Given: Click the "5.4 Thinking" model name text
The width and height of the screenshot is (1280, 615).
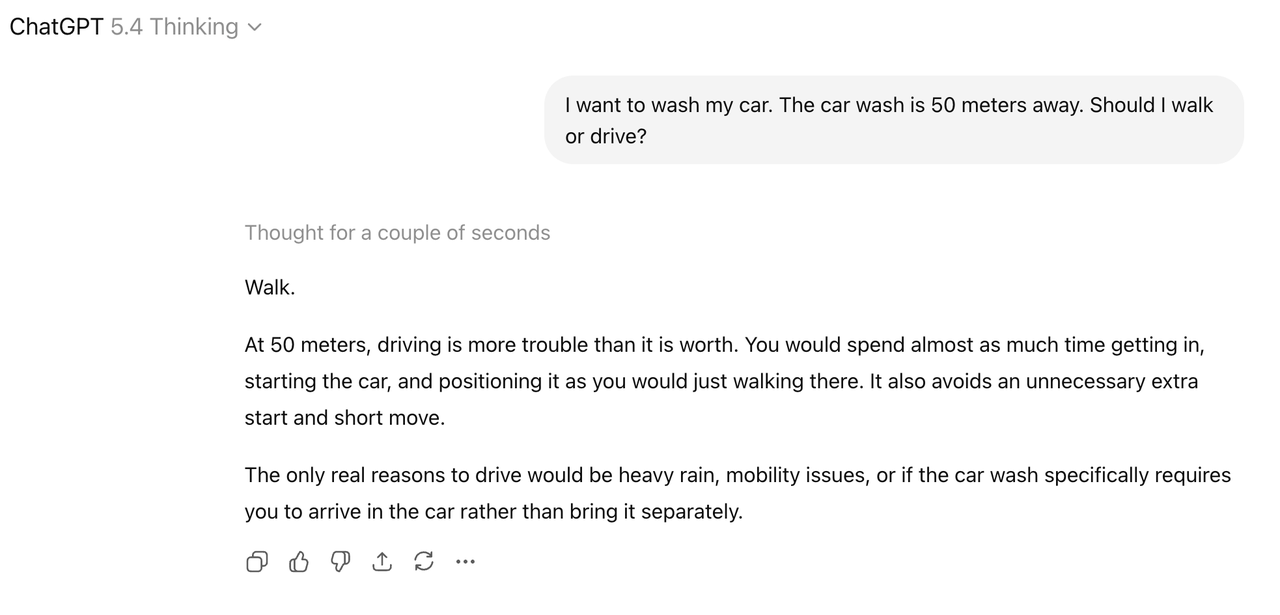Looking at the screenshot, I should pos(174,27).
